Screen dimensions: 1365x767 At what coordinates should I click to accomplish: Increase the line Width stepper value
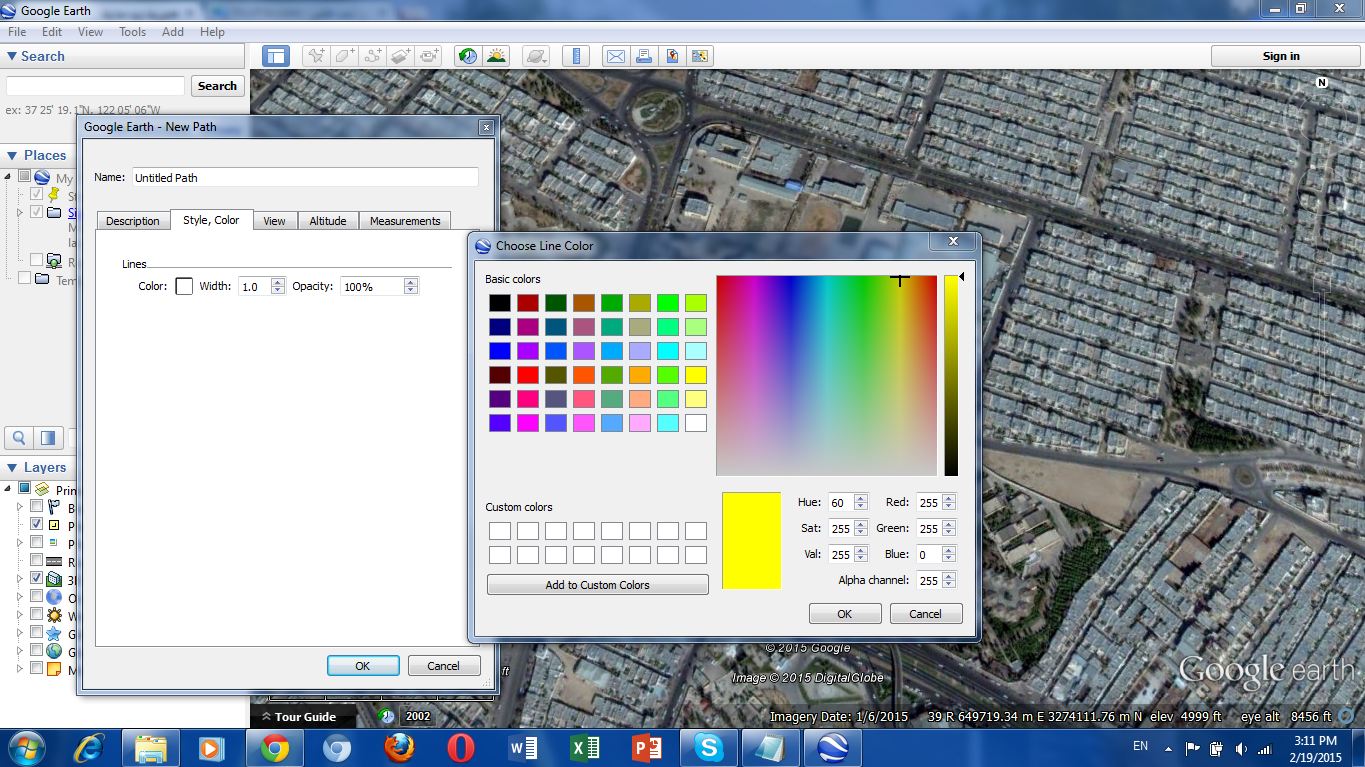point(278,282)
